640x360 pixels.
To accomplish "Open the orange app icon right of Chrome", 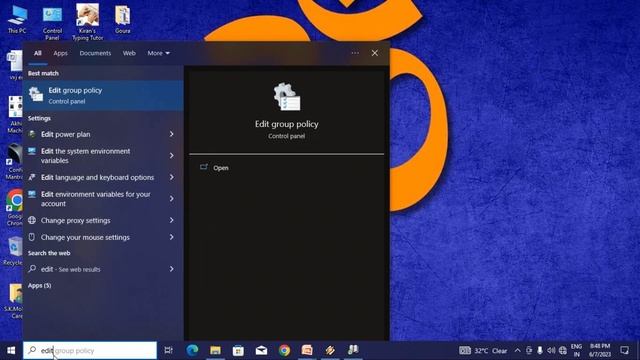I will 307,350.
